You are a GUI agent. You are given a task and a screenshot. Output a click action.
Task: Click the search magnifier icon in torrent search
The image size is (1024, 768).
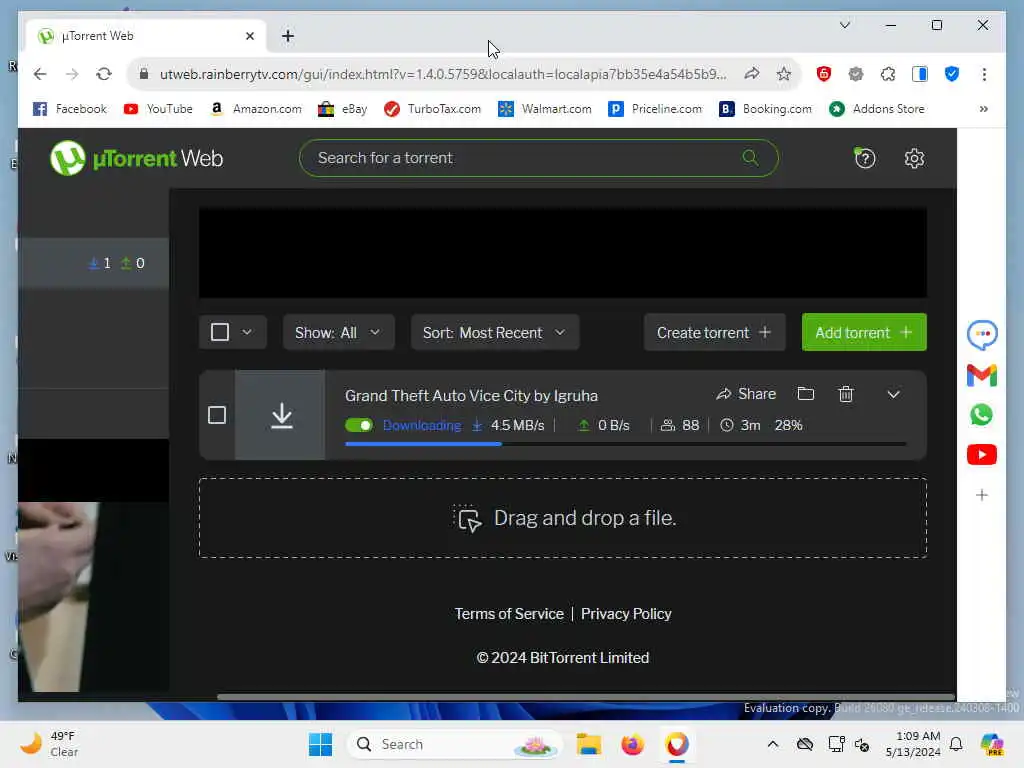[x=750, y=157]
